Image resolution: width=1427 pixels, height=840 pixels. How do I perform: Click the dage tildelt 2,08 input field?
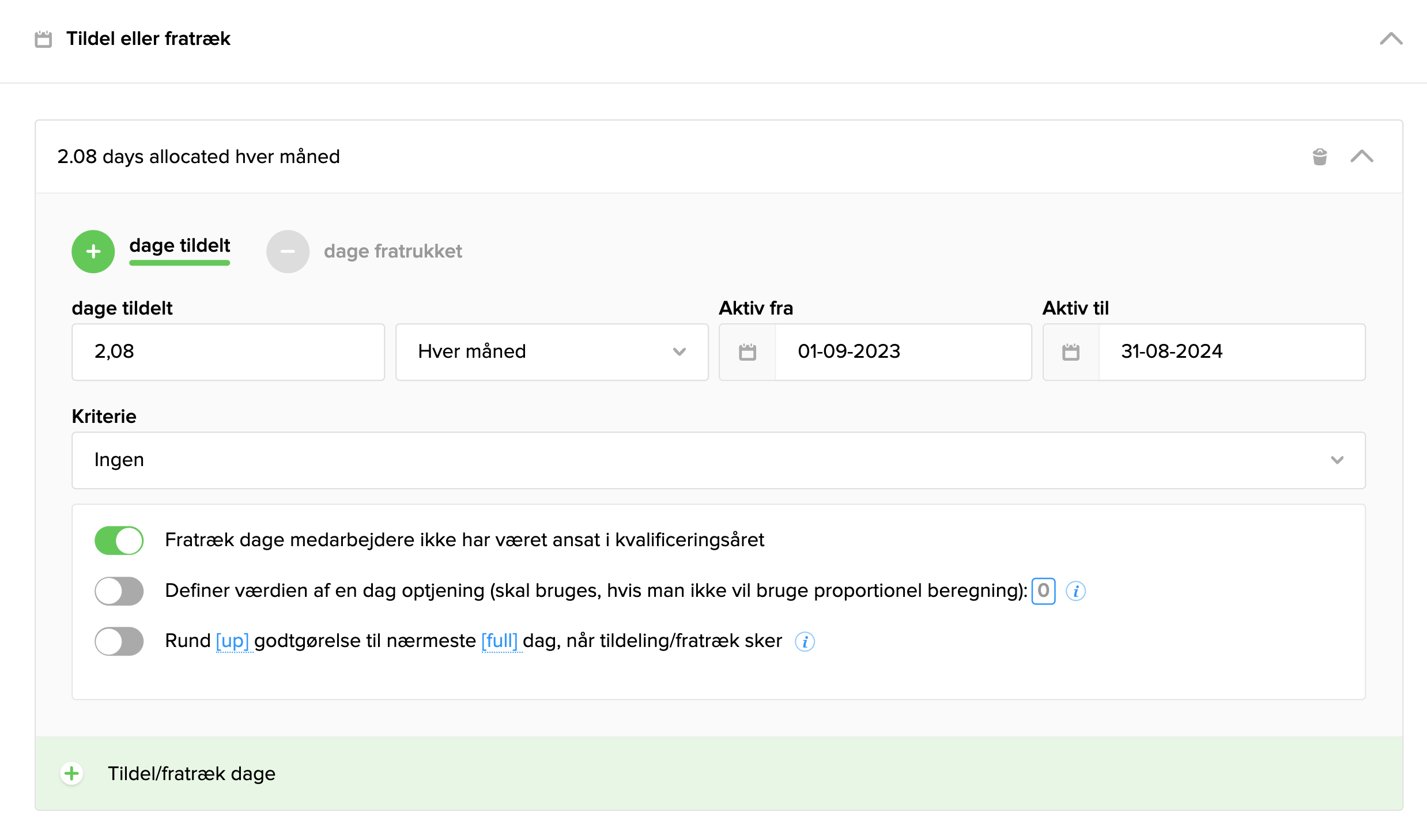(x=228, y=351)
